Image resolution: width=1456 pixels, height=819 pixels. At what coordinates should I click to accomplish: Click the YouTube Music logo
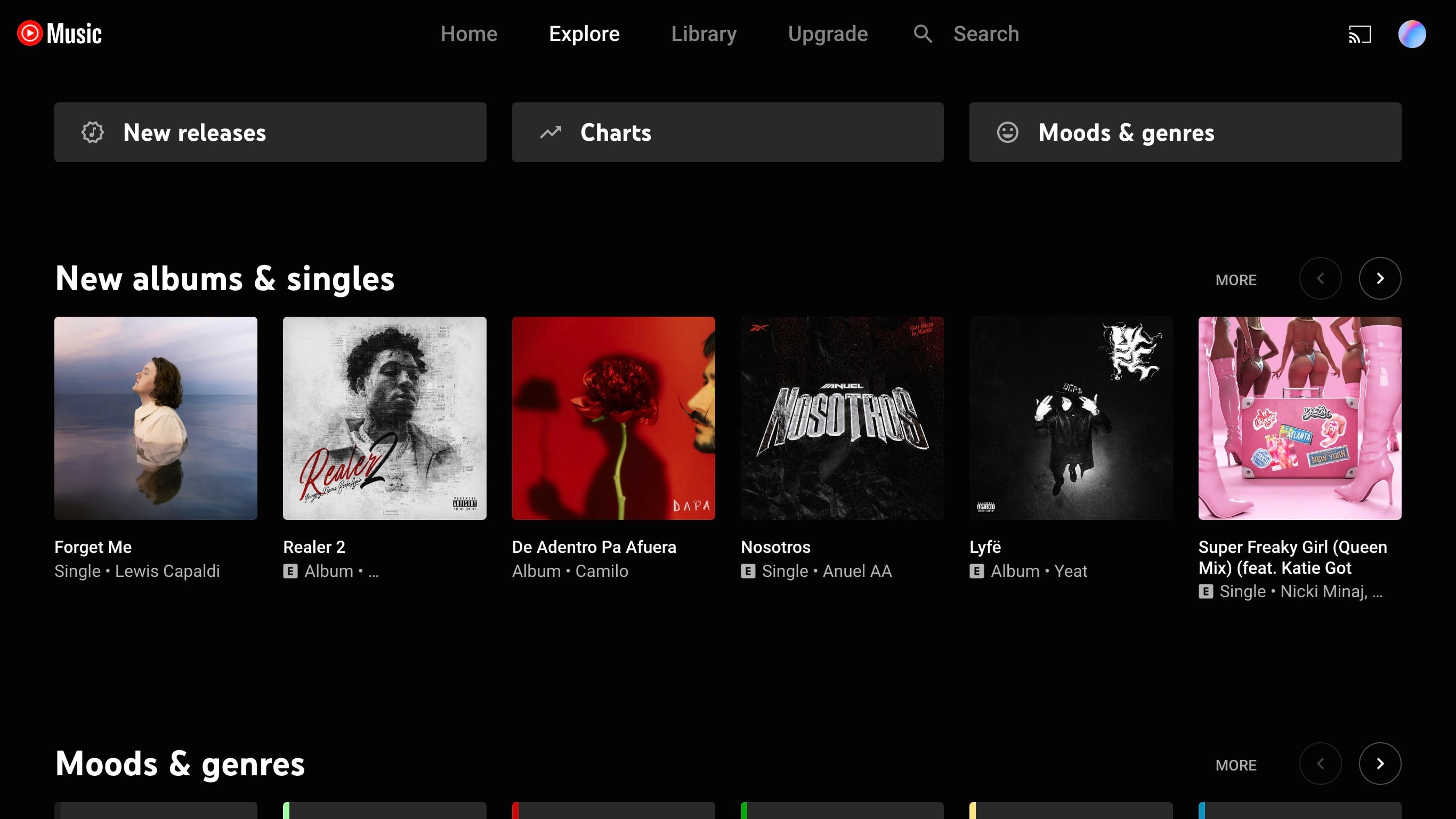[x=59, y=34]
